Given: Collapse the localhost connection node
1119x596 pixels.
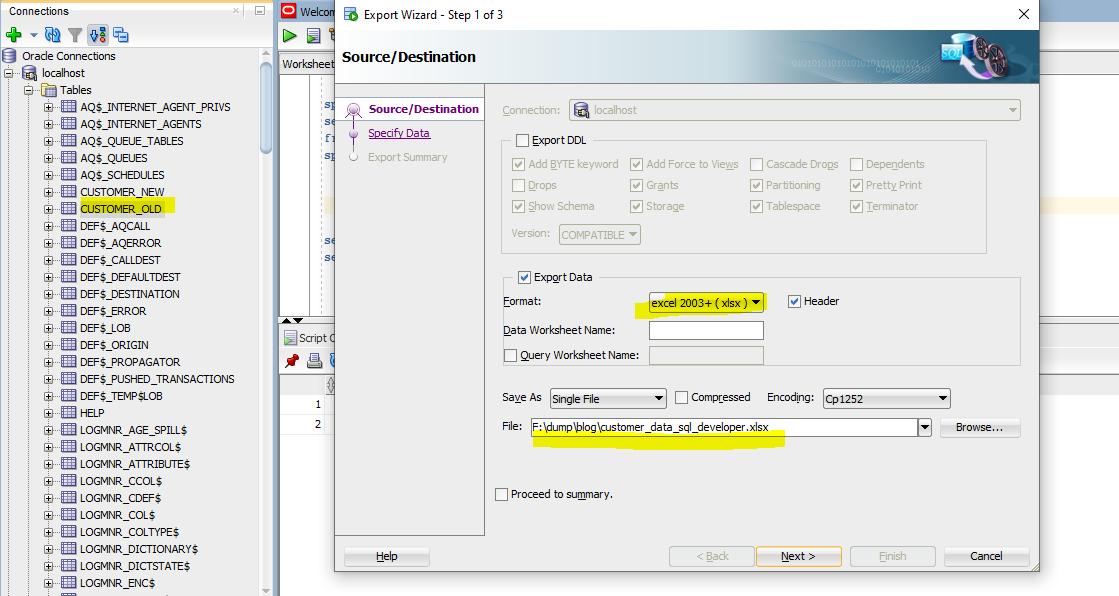Looking at the screenshot, I should (9, 73).
